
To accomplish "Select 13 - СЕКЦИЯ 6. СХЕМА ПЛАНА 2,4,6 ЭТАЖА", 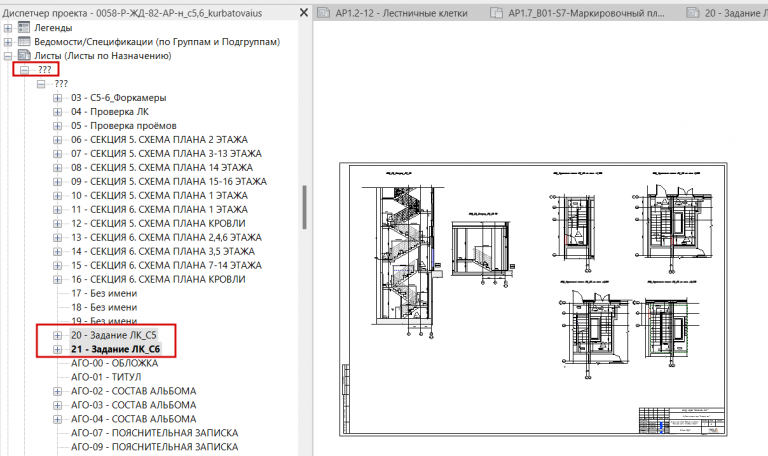I will 166,238.
